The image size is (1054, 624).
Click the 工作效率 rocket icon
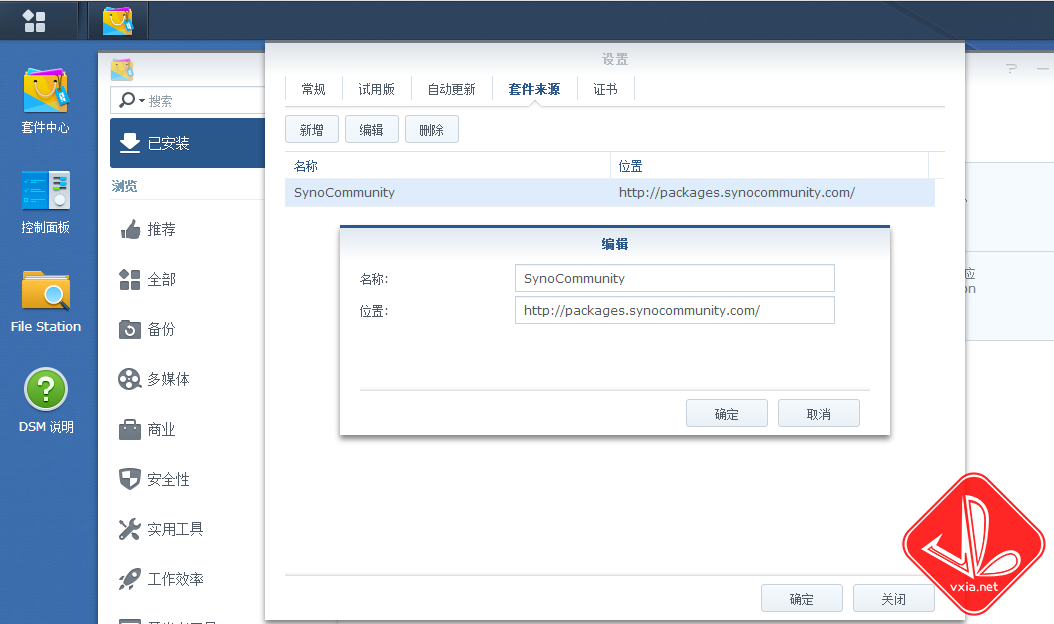130,579
